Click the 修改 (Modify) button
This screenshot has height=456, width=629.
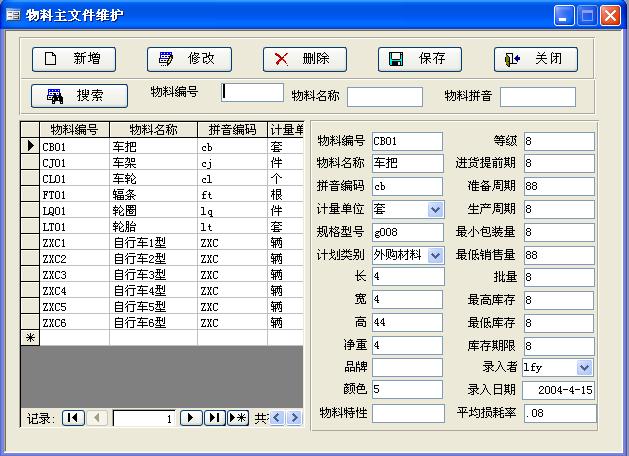pyautogui.click(x=189, y=59)
